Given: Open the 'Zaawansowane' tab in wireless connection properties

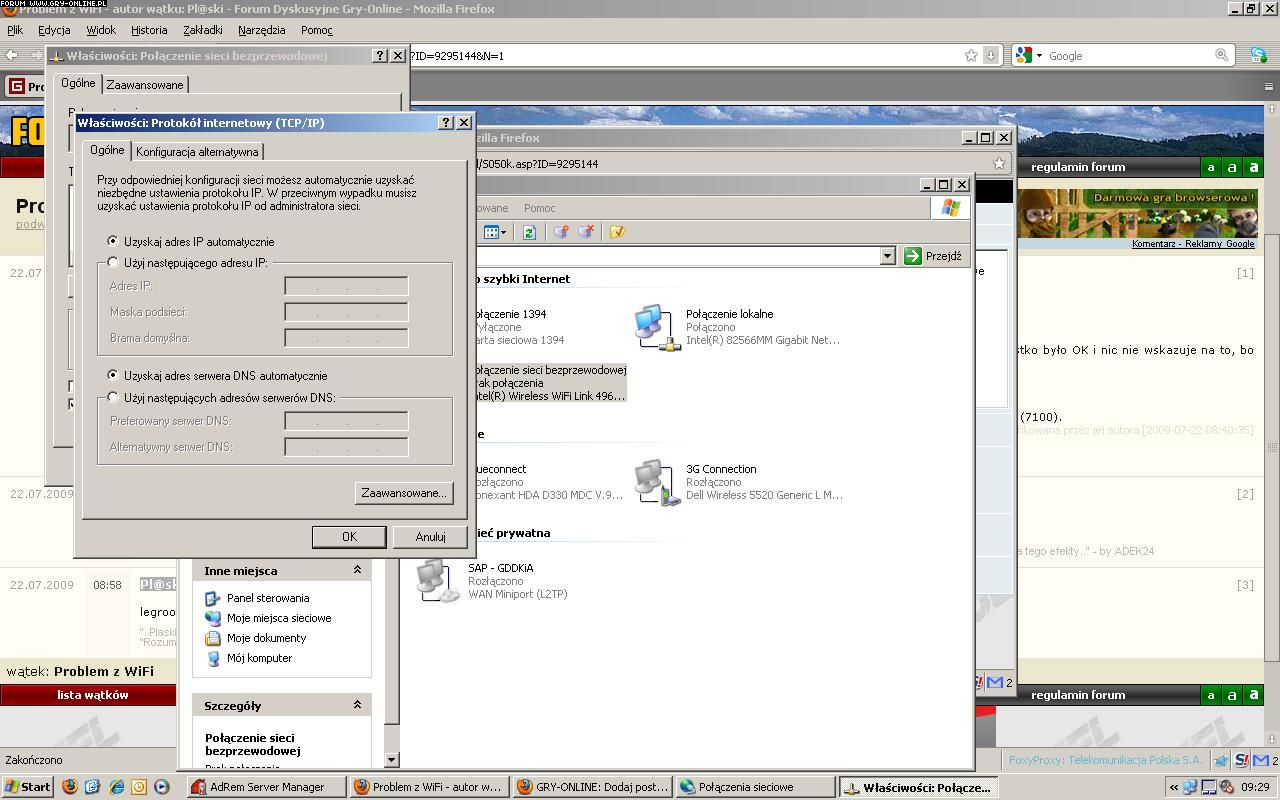Looking at the screenshot, I should 145,85.
